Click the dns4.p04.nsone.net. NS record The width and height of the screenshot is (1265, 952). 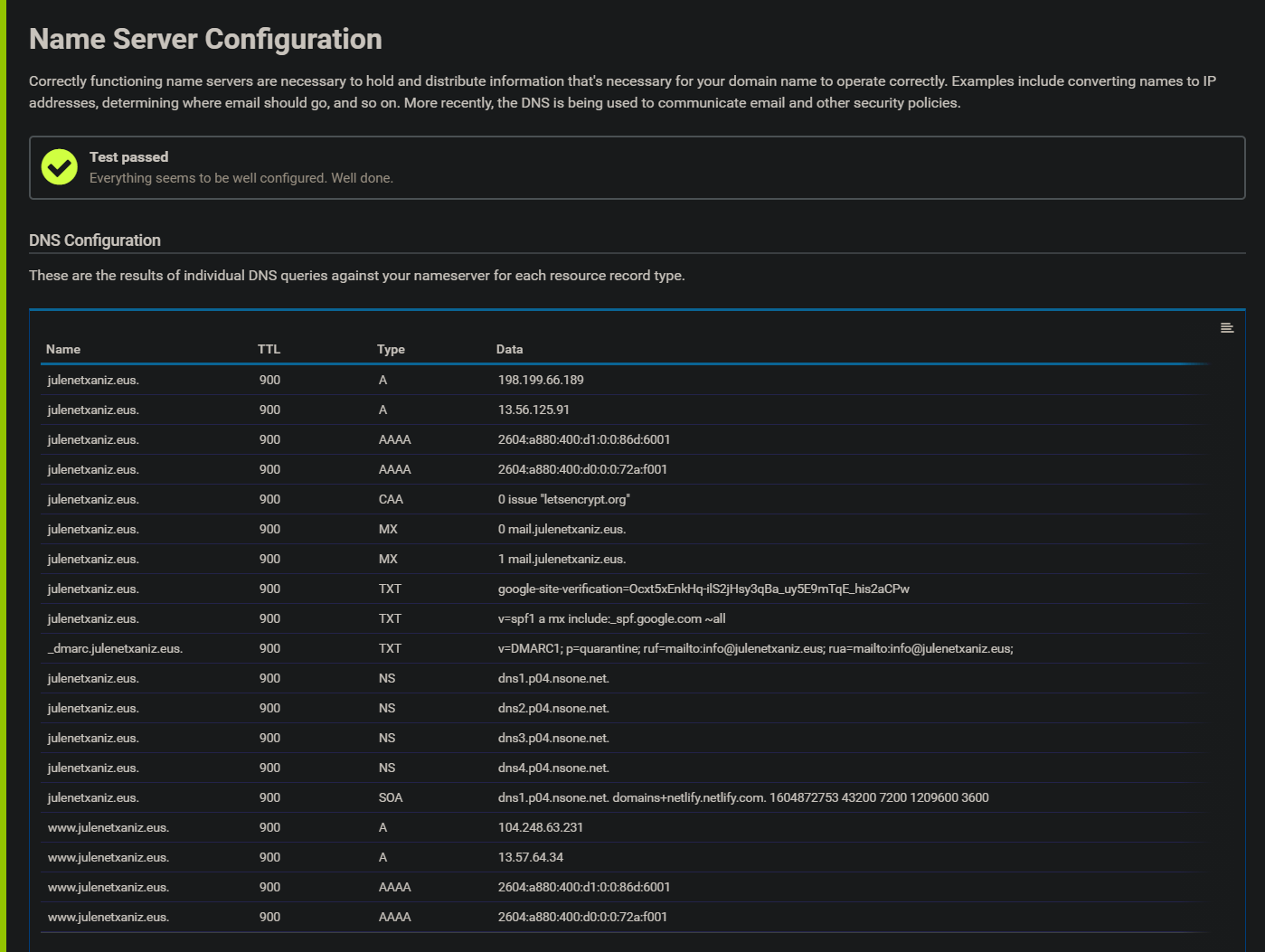(553, 768)
